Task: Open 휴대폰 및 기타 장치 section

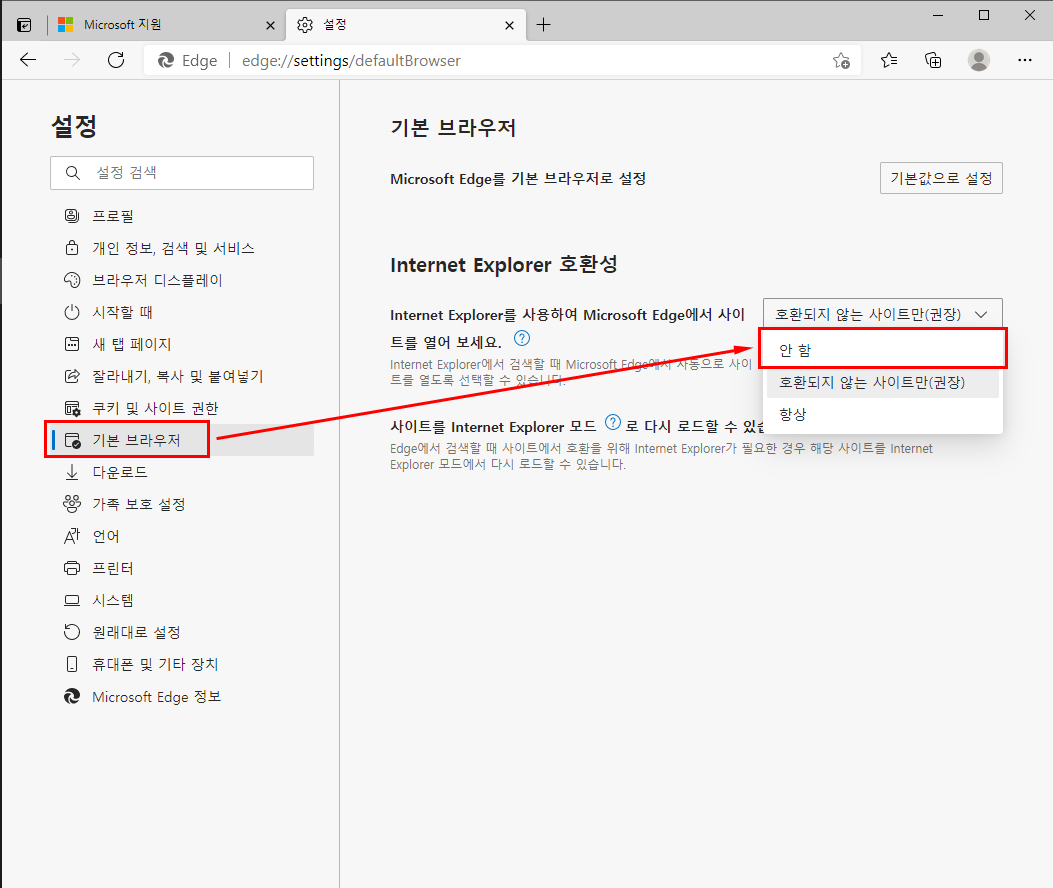Action: click(182, 664)
